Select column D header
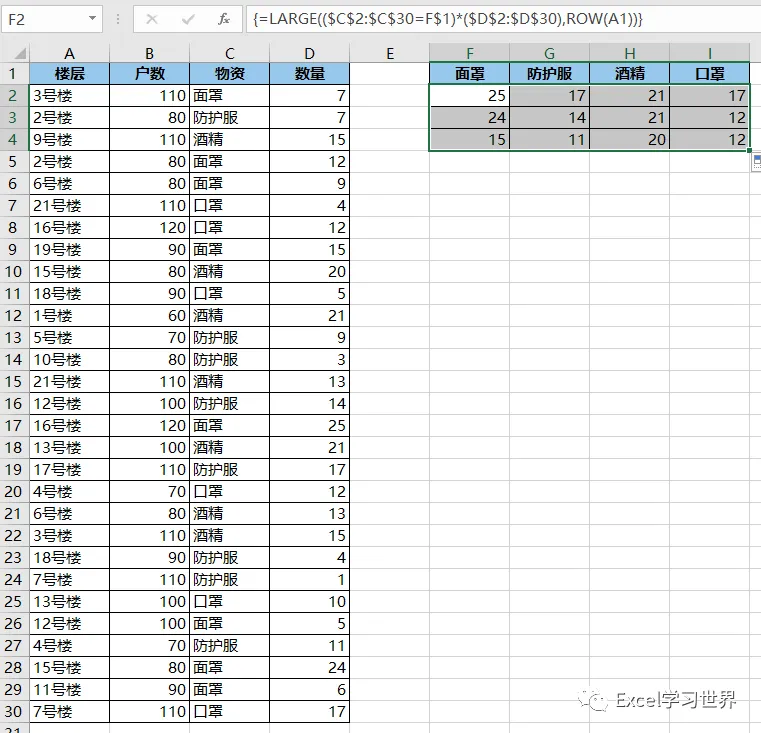 pyautogui.click(x=310, y=53)
